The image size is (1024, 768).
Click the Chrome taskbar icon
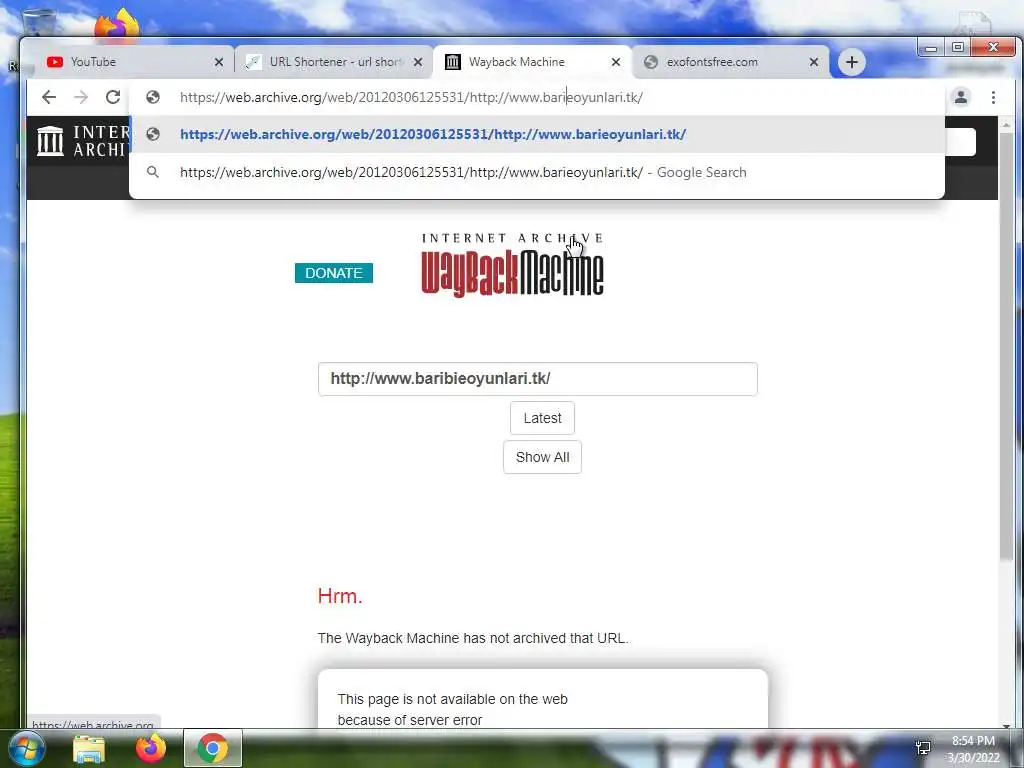point(212,748)
